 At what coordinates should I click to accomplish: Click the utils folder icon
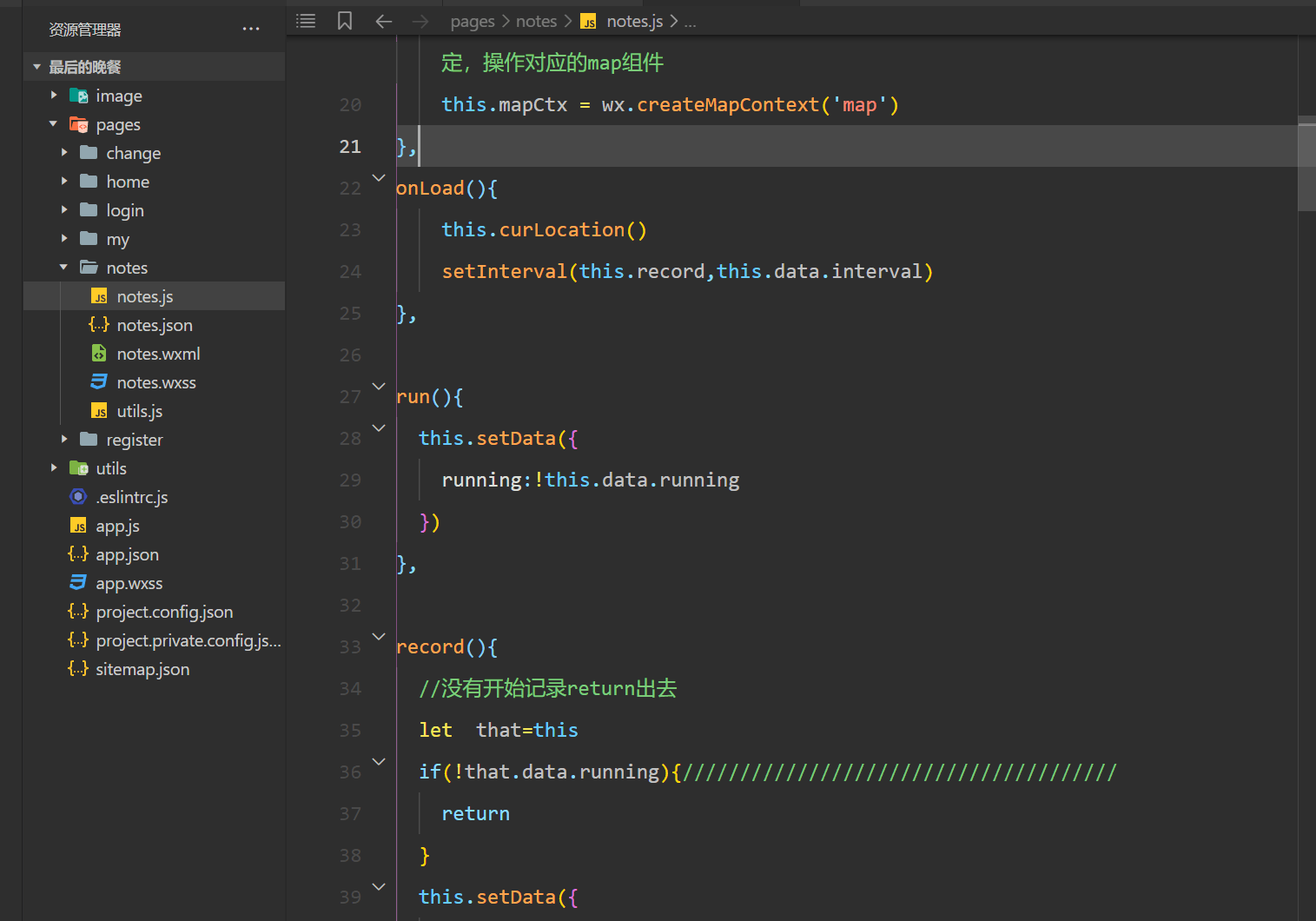pos(79,468)
